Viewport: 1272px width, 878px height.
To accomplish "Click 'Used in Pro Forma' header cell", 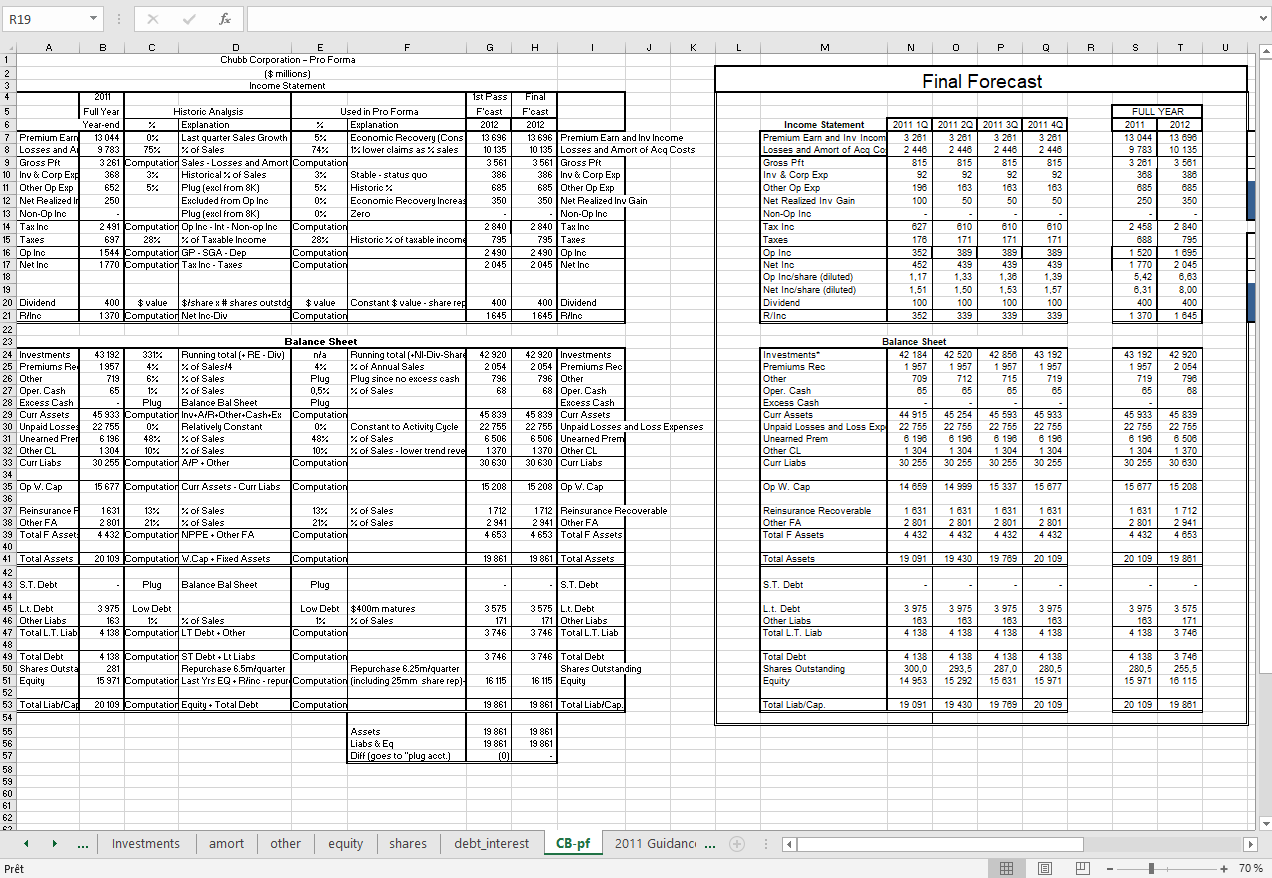I will click(379, 112).
